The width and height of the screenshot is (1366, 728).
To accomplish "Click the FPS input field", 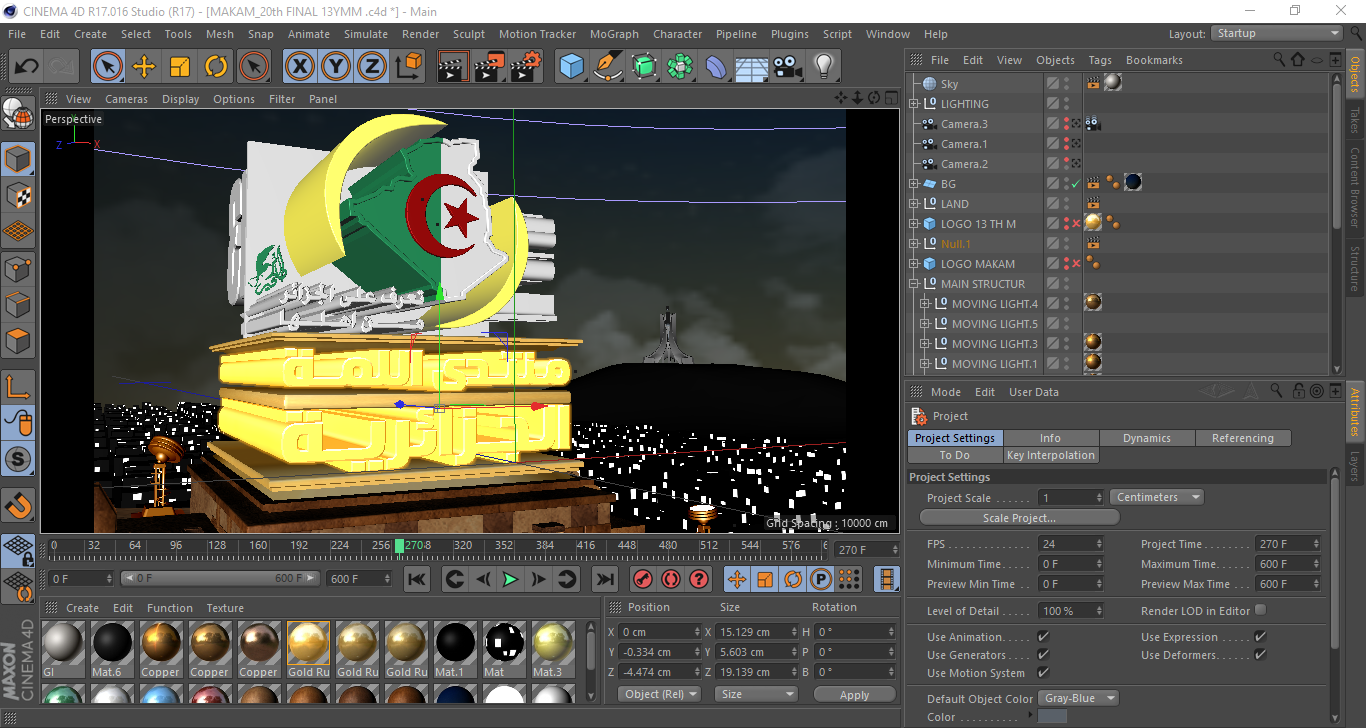I will pyautogui.click(x=1071, y=544).
